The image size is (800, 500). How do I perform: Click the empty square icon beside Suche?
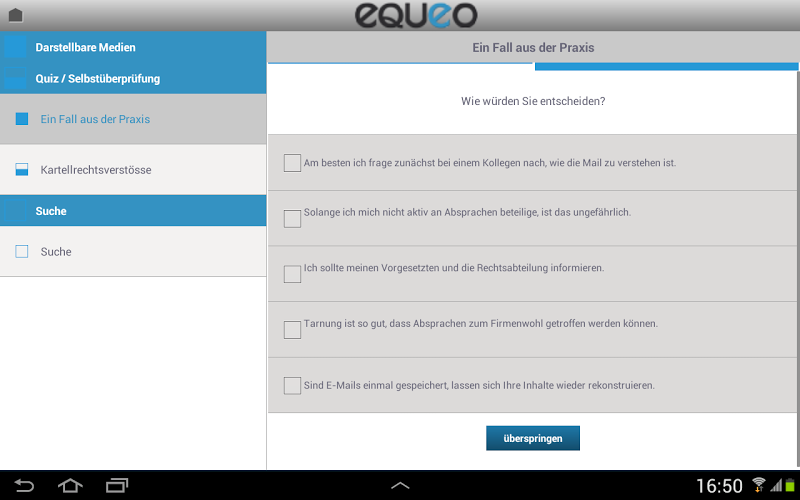[x=22, y=251]
